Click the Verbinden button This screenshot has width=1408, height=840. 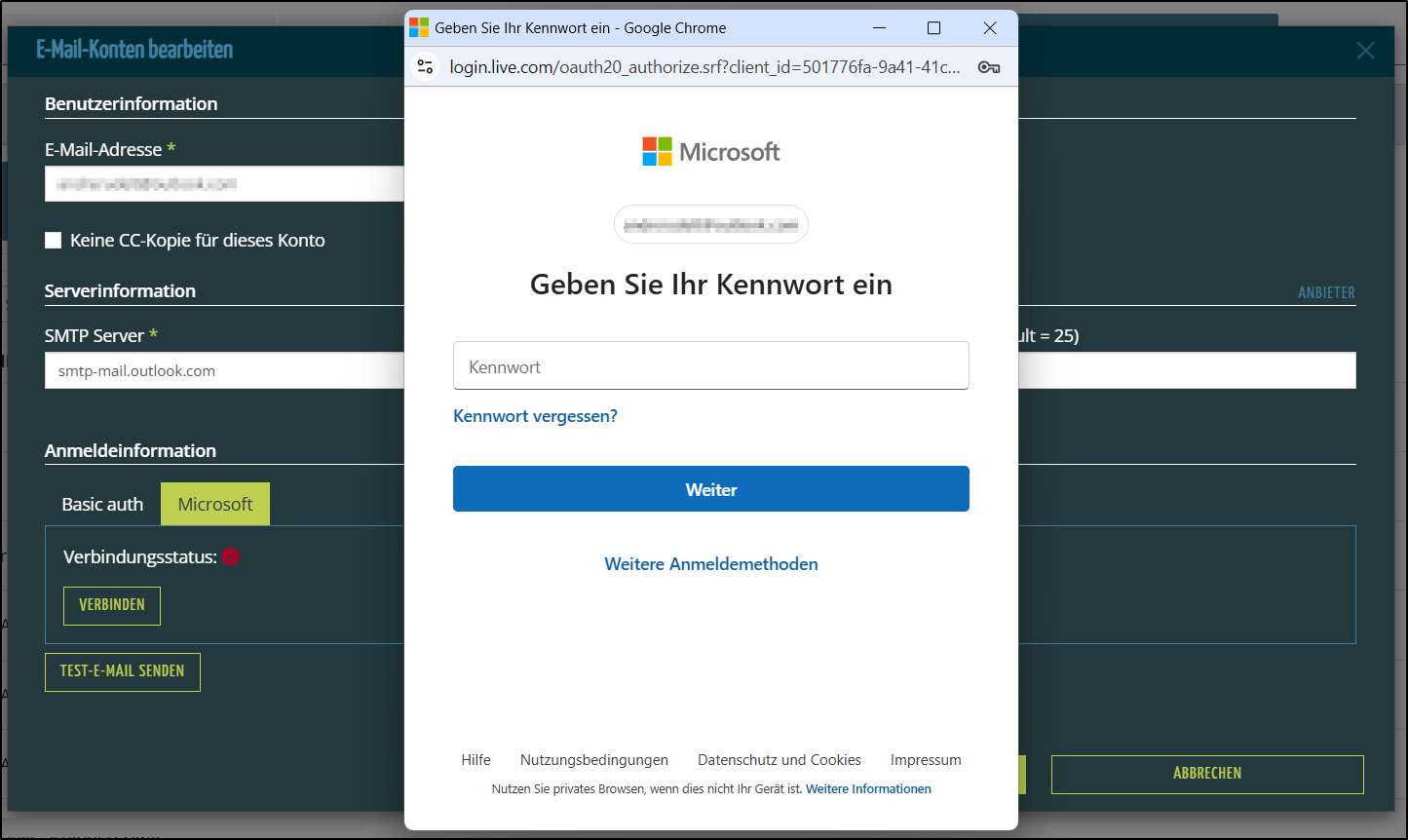click(x=112, y=605)
